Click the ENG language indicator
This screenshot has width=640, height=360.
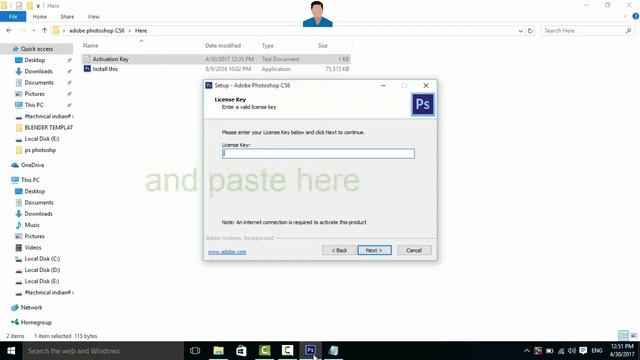(x=597, y=351)
